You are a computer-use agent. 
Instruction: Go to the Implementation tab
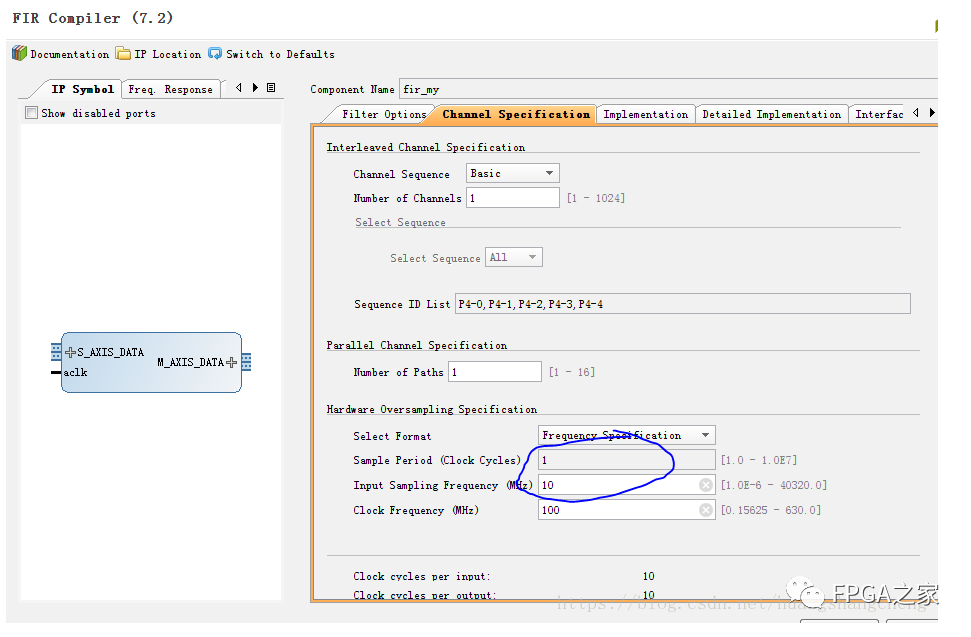pos(645,114)
